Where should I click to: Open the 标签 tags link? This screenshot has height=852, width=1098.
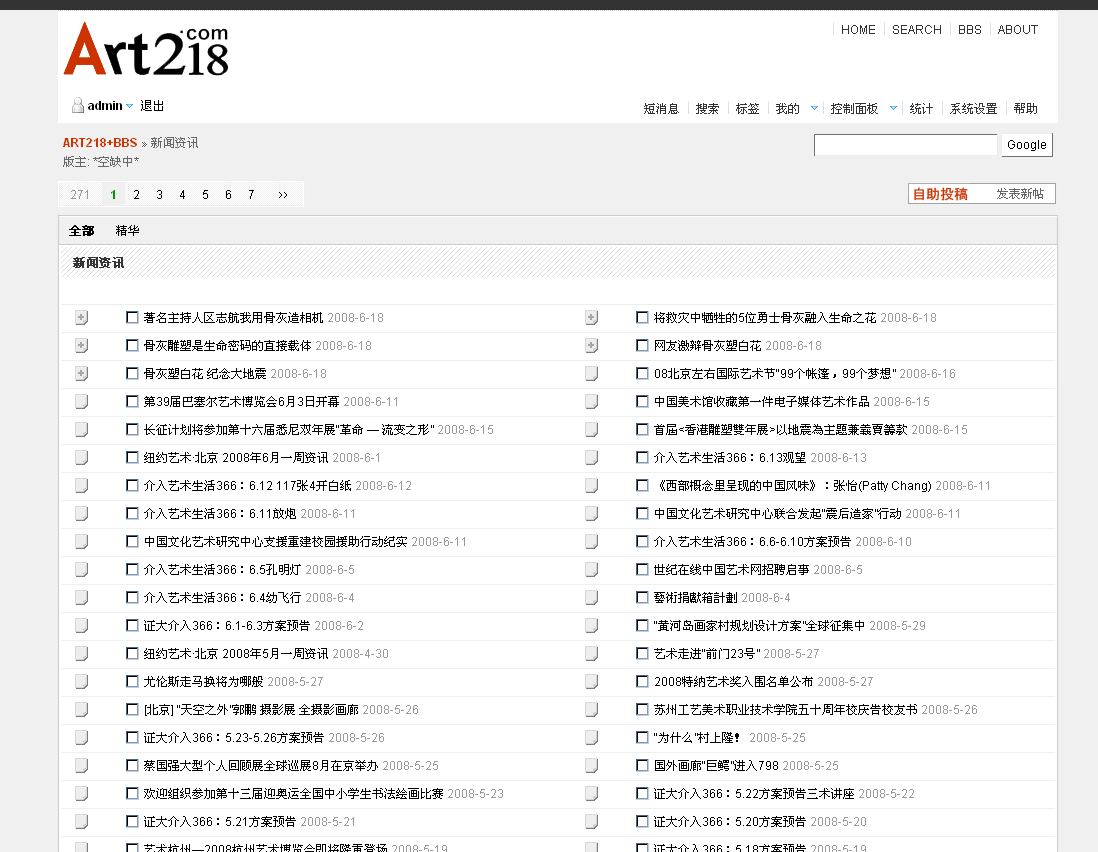(747, 109)
